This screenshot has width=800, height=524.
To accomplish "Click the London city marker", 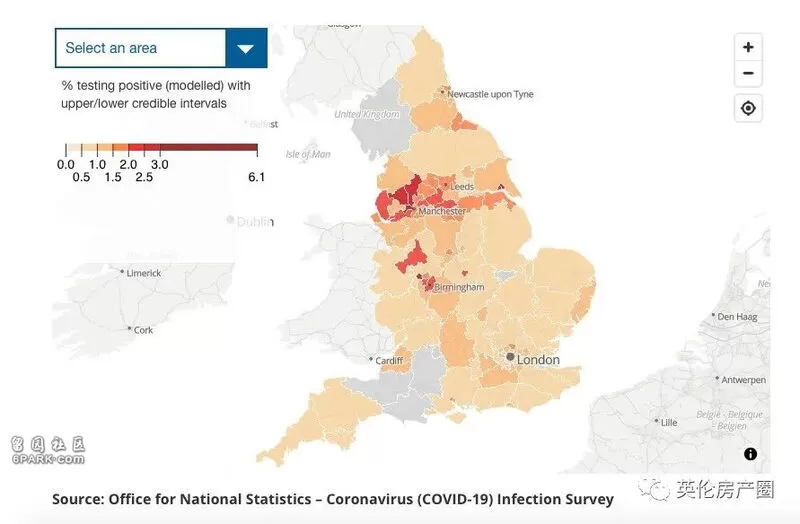I will [510, 357].
